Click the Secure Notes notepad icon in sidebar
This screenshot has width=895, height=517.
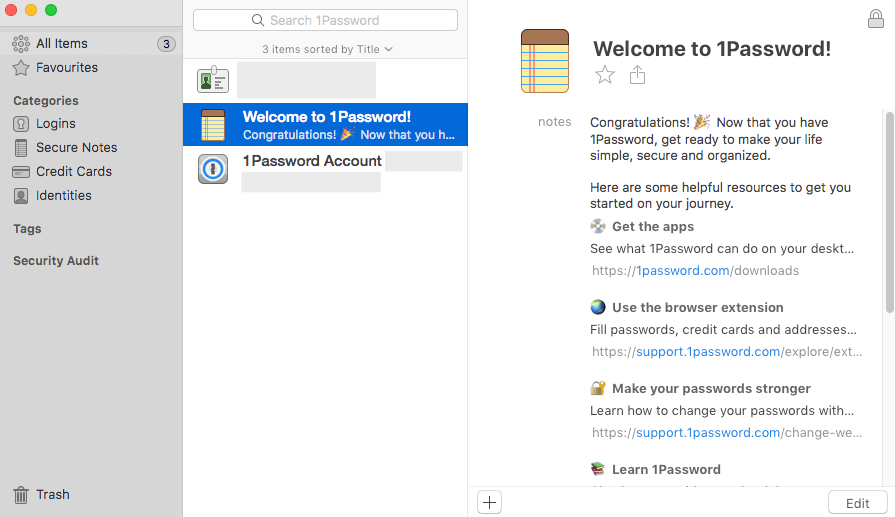21,148
